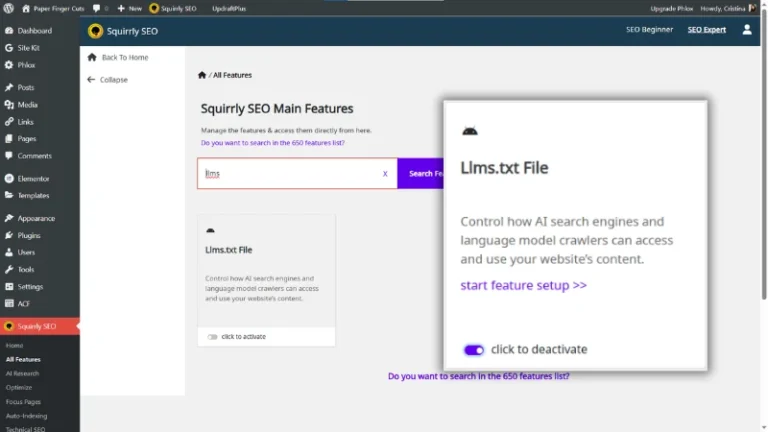This screenshot has width=768, height=432.
Task: Go Back To Home in Squirrly menu
Action: point(124,57)
